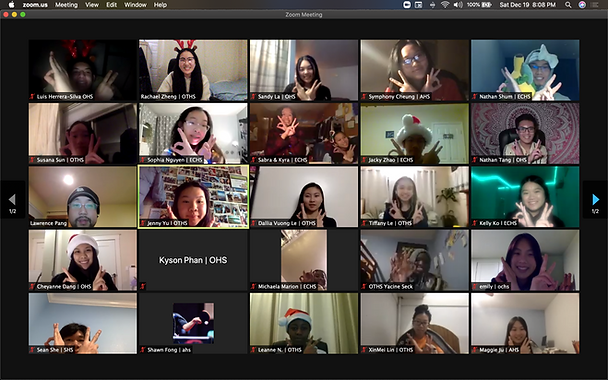Go to next page of participants

click(596, 200)
